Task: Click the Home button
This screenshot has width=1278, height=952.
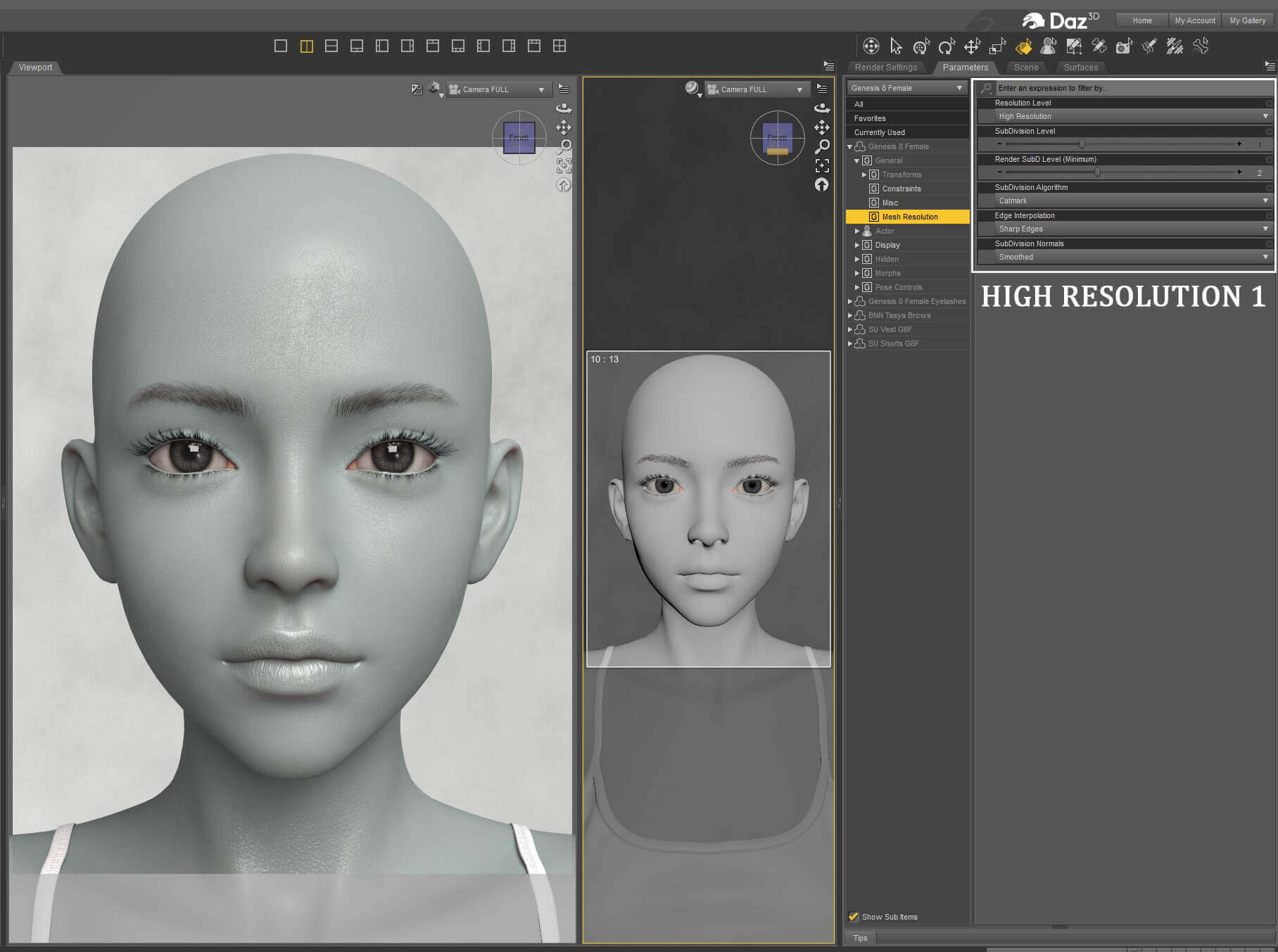Action: coord(1141,20)
